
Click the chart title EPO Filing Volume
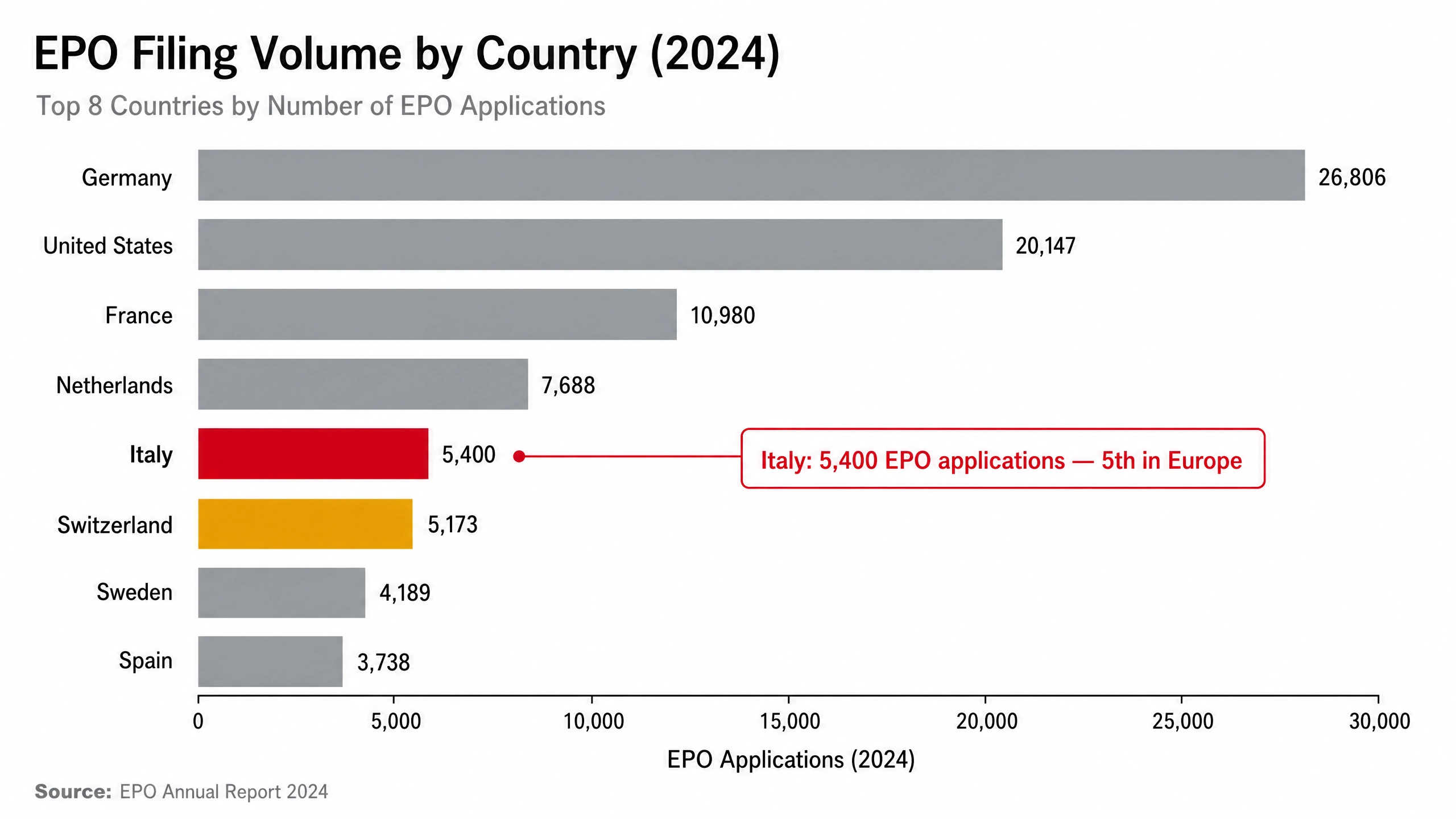point(406,54)
